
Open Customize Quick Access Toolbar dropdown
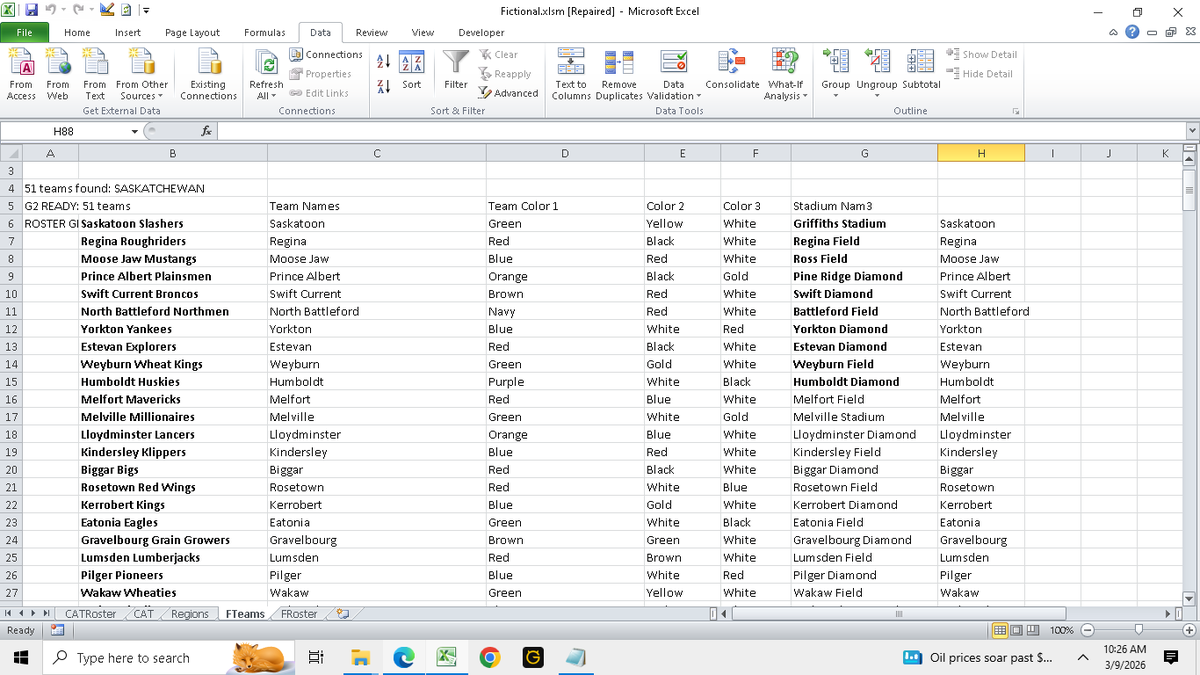click(147, 10)
